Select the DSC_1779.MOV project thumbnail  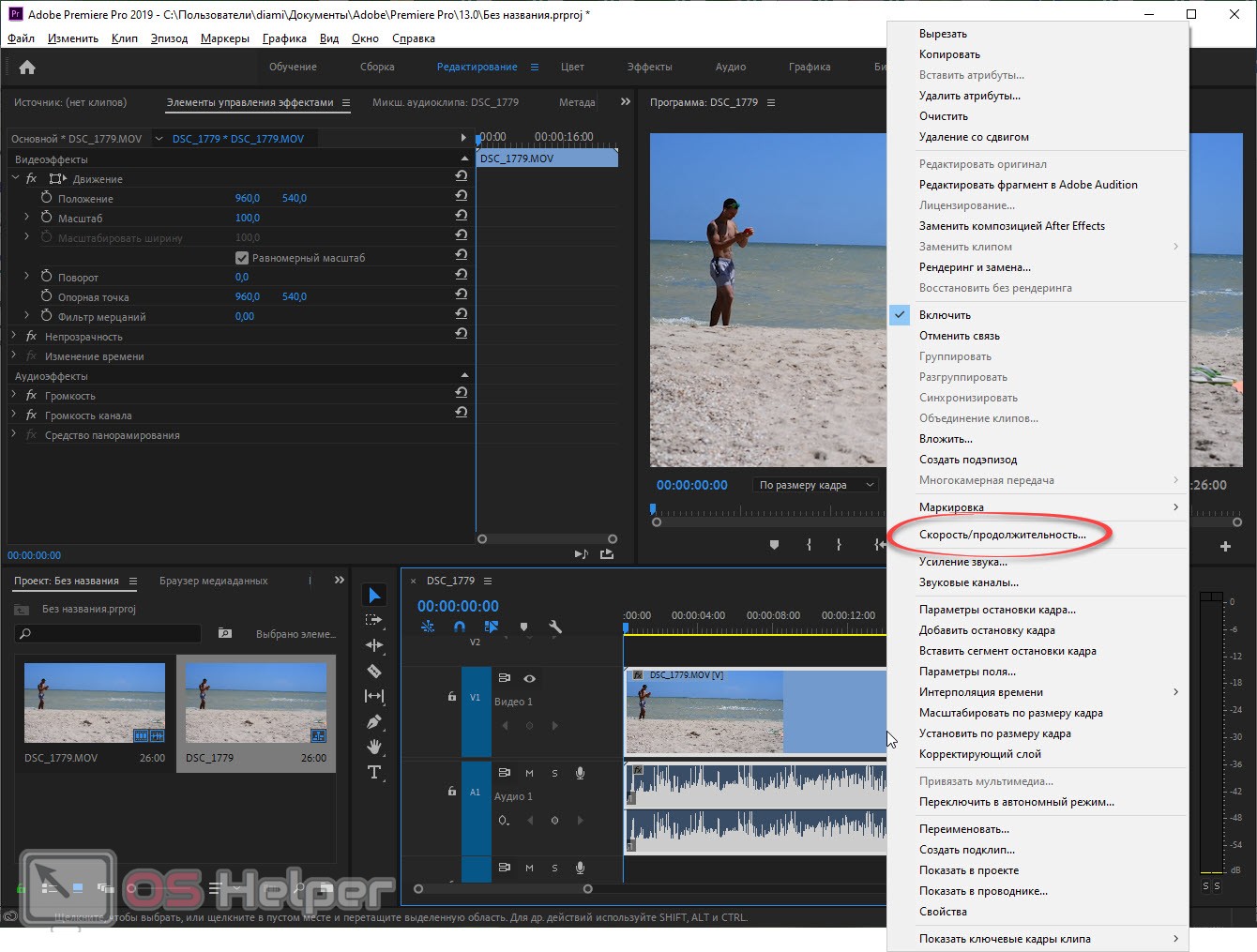click(x=94, y=703)
